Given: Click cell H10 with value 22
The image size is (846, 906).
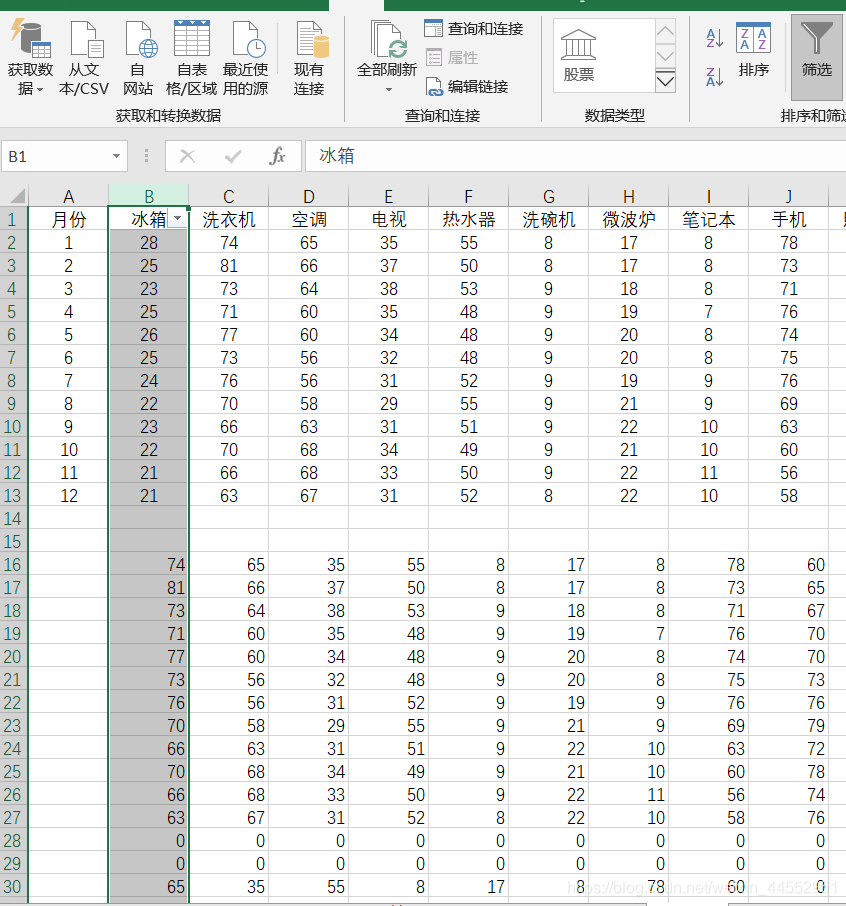Looking at the screenshot, I should [x=629, y=426].
